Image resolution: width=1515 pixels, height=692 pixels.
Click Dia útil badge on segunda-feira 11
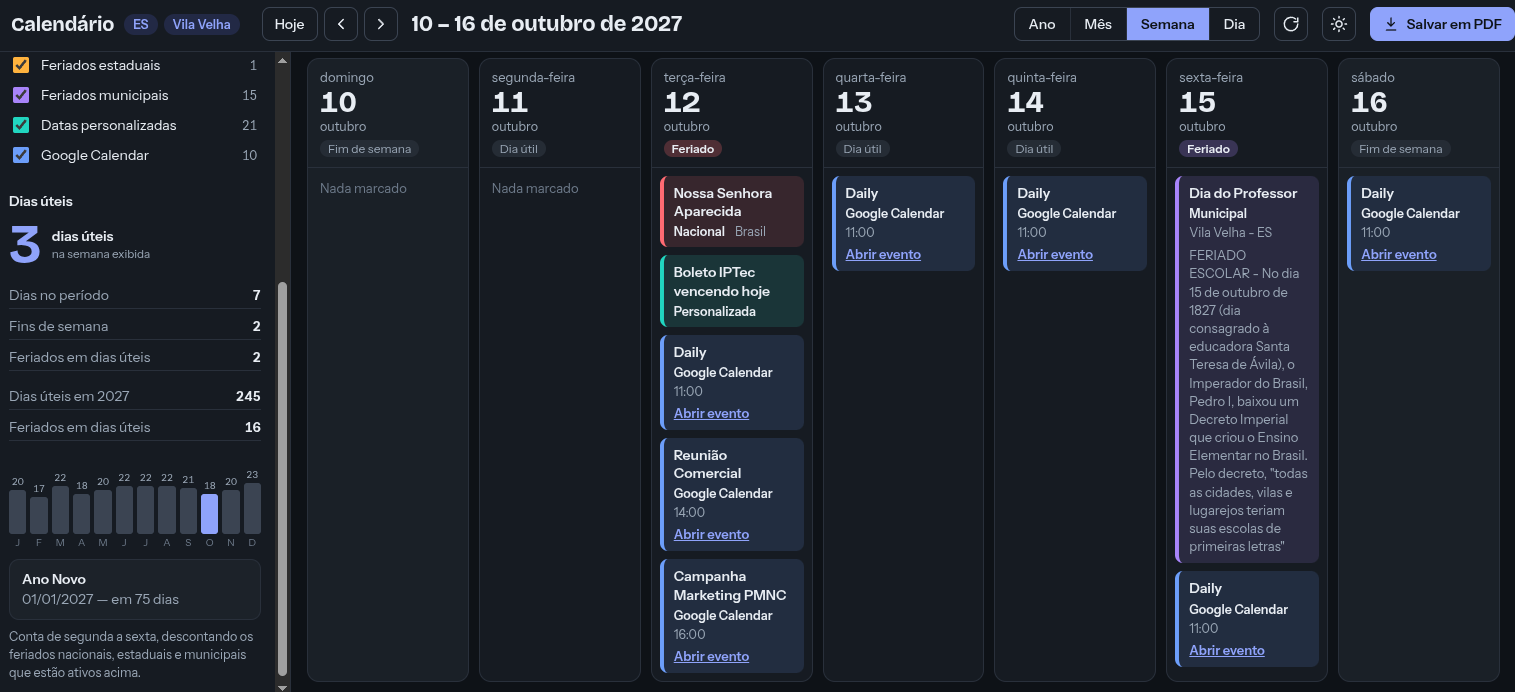click(x=520, y=149)
